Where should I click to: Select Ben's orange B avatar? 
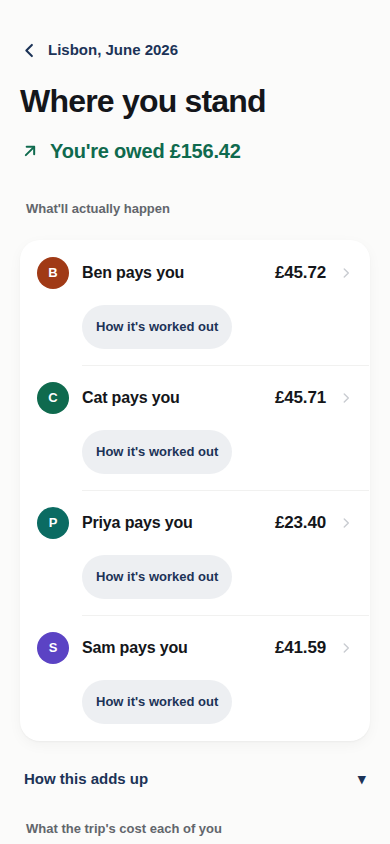click(x=53, y=273)
